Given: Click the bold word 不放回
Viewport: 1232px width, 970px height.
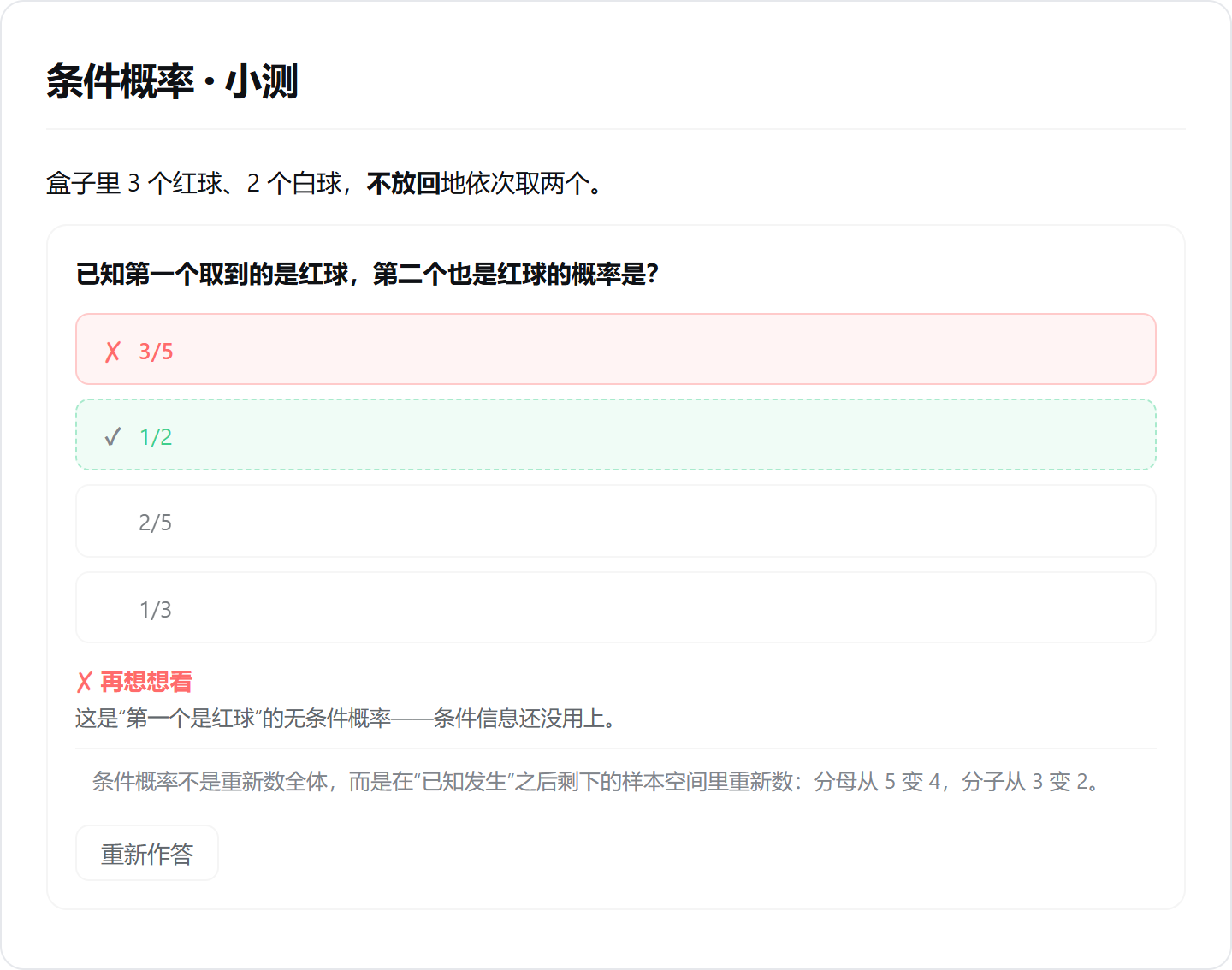Looking at the screenshot, I should pyautogui.click(x=404, y=183).
